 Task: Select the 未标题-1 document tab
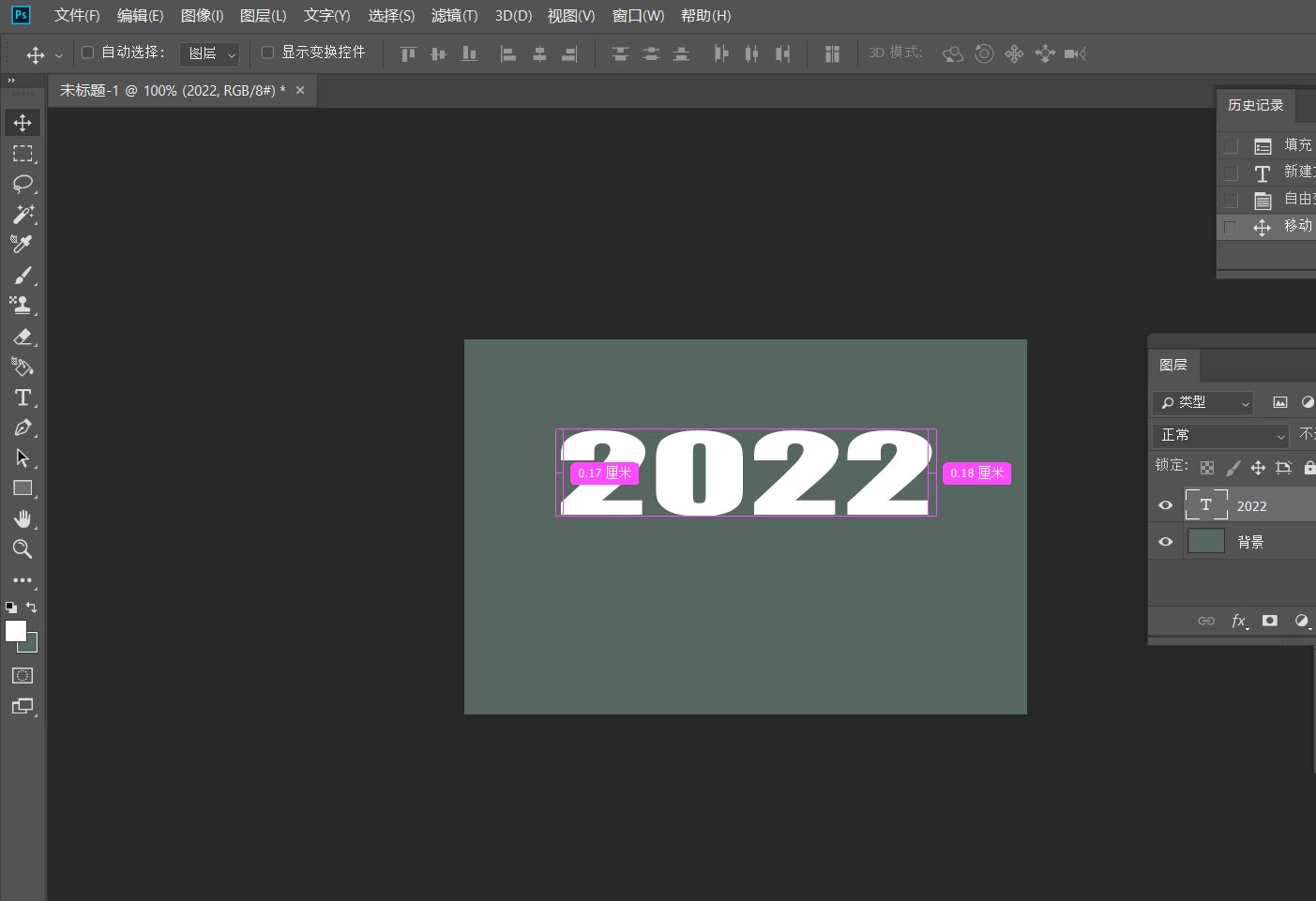click(173, 91)
